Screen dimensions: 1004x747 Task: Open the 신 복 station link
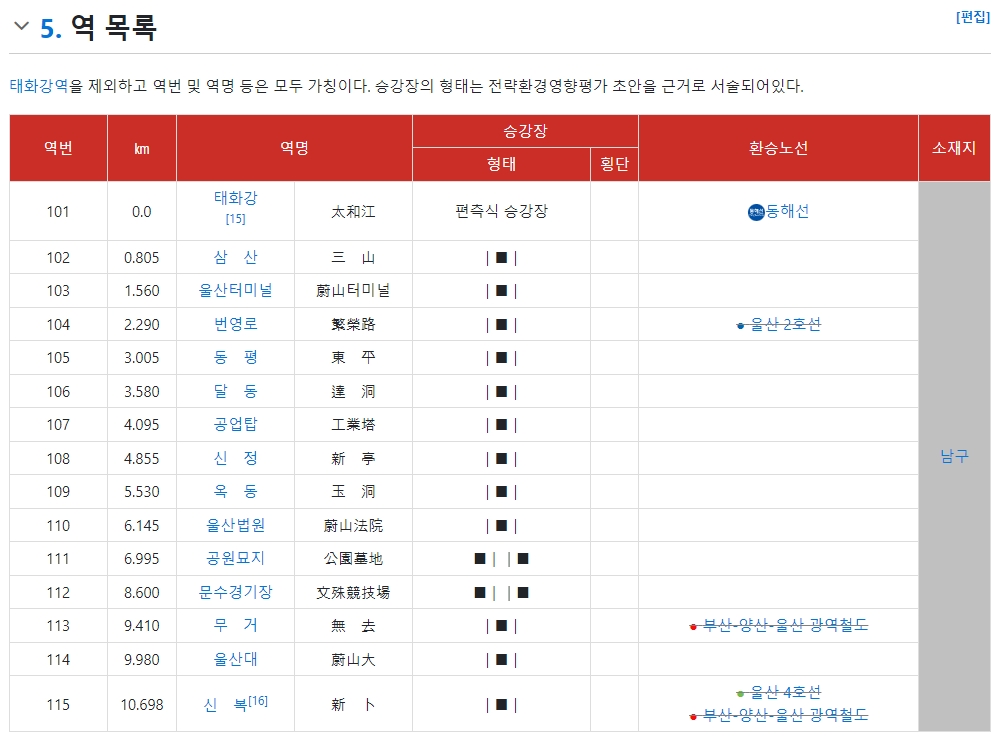[x=225, y=705]
